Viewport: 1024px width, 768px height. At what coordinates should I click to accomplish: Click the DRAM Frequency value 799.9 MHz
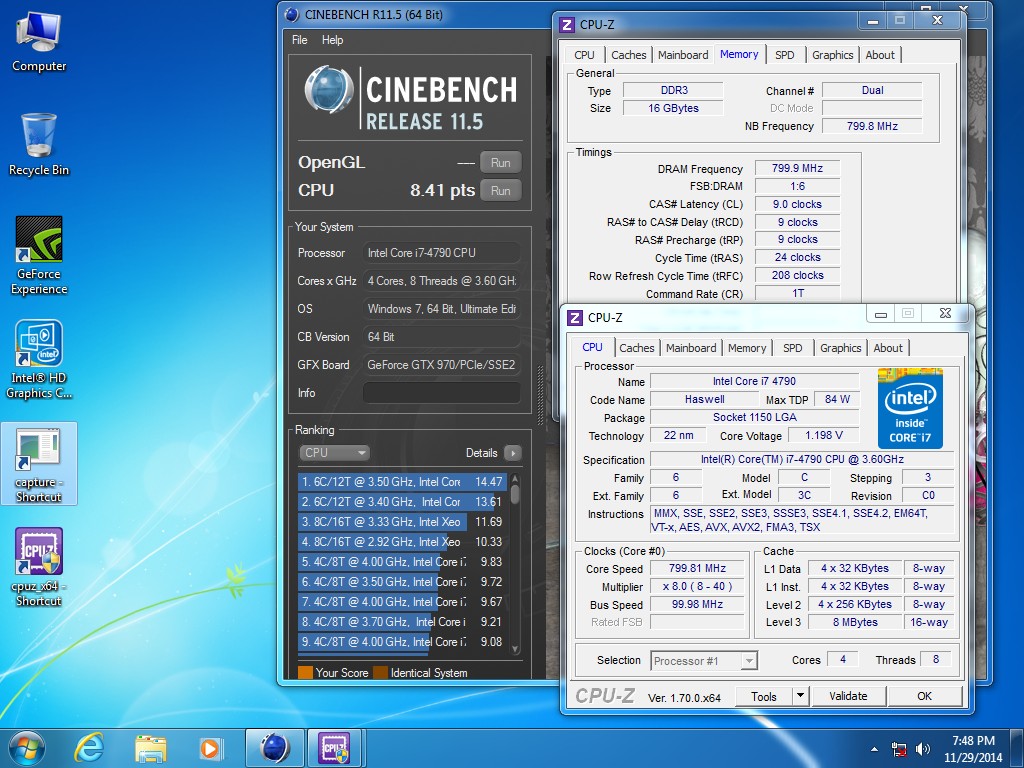(797, 168)
